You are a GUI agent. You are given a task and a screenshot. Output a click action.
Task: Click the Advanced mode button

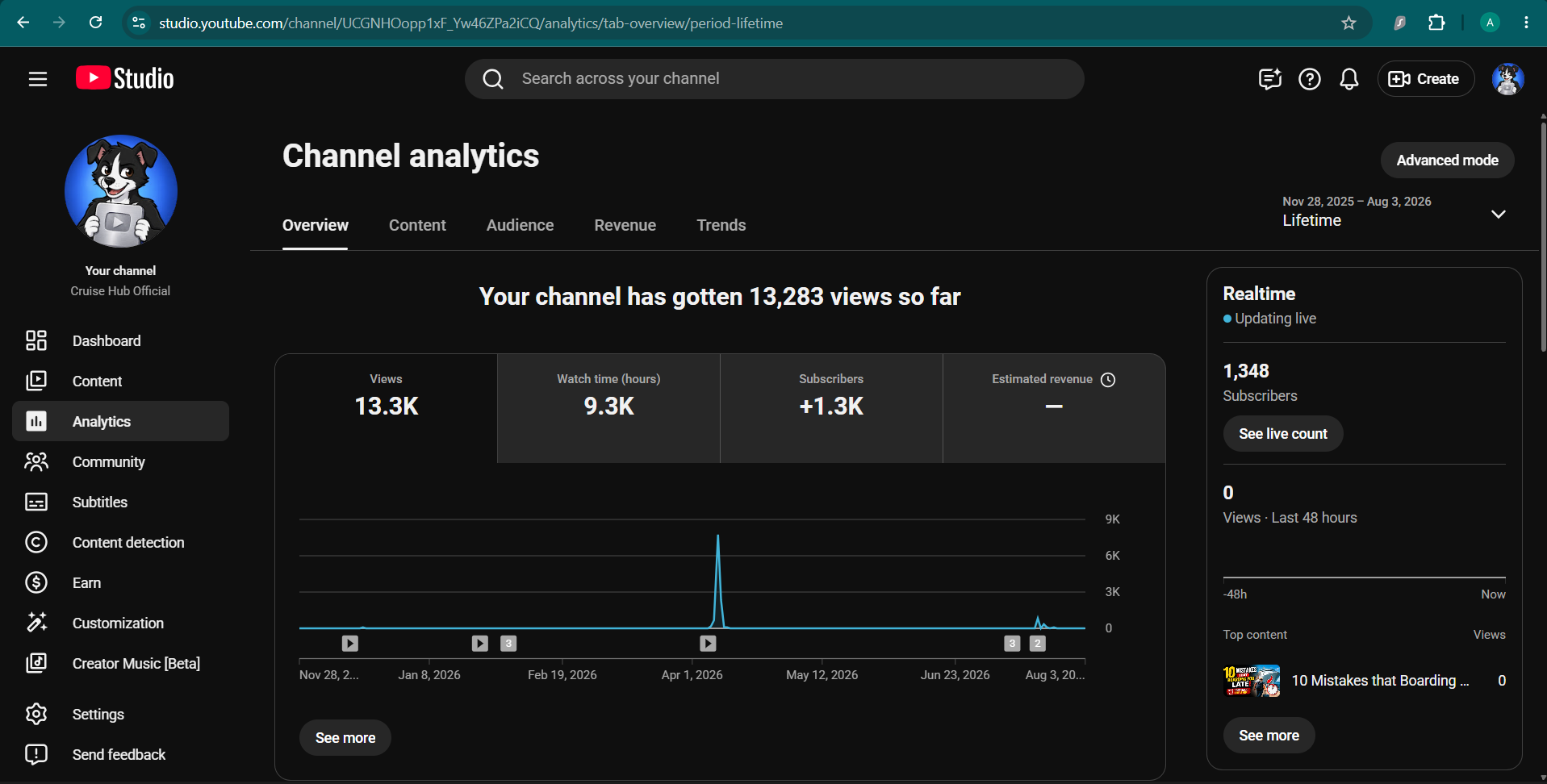[1447, 161]
